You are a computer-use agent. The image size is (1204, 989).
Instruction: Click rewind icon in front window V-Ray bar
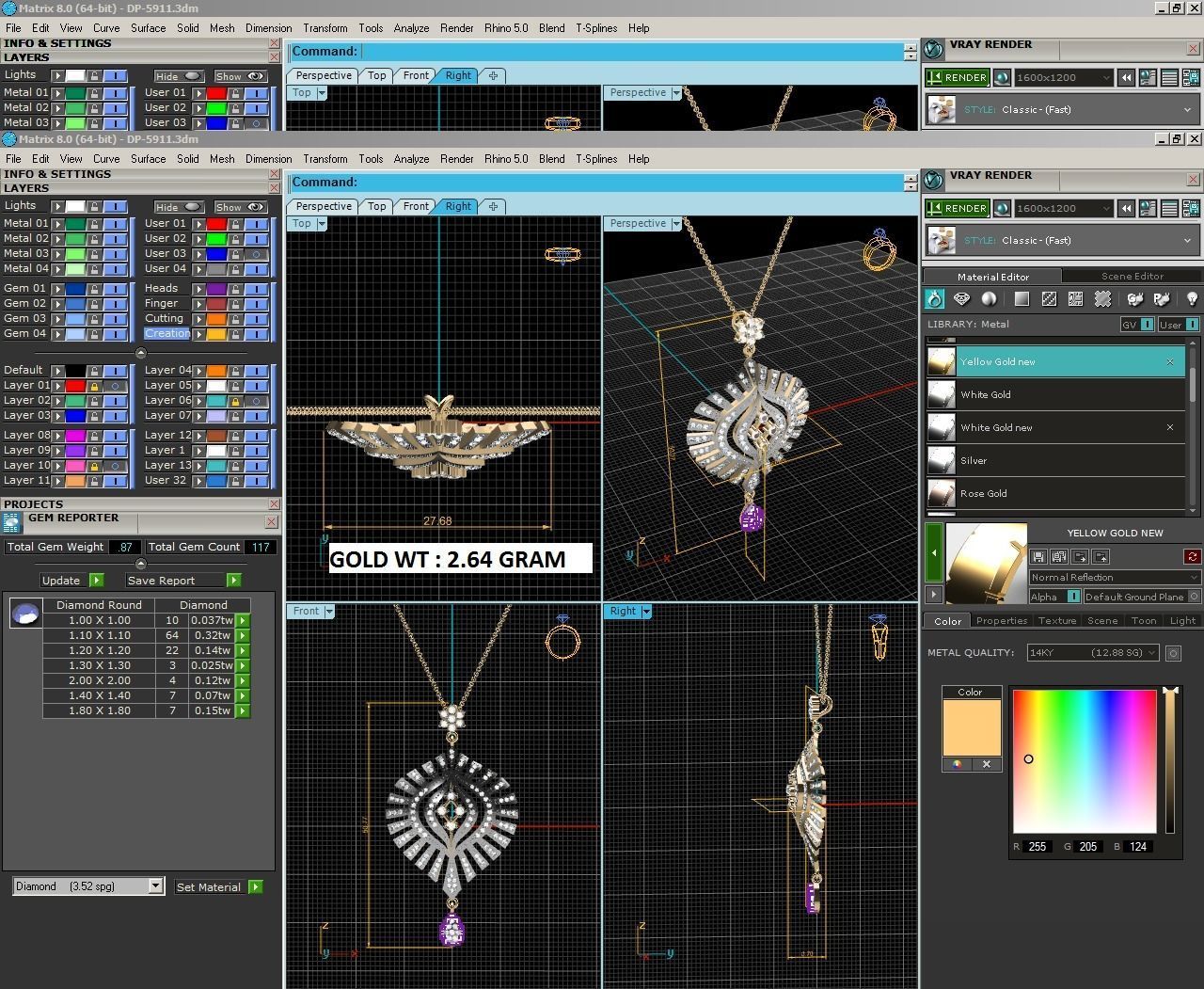click(x=1126, y=209)
